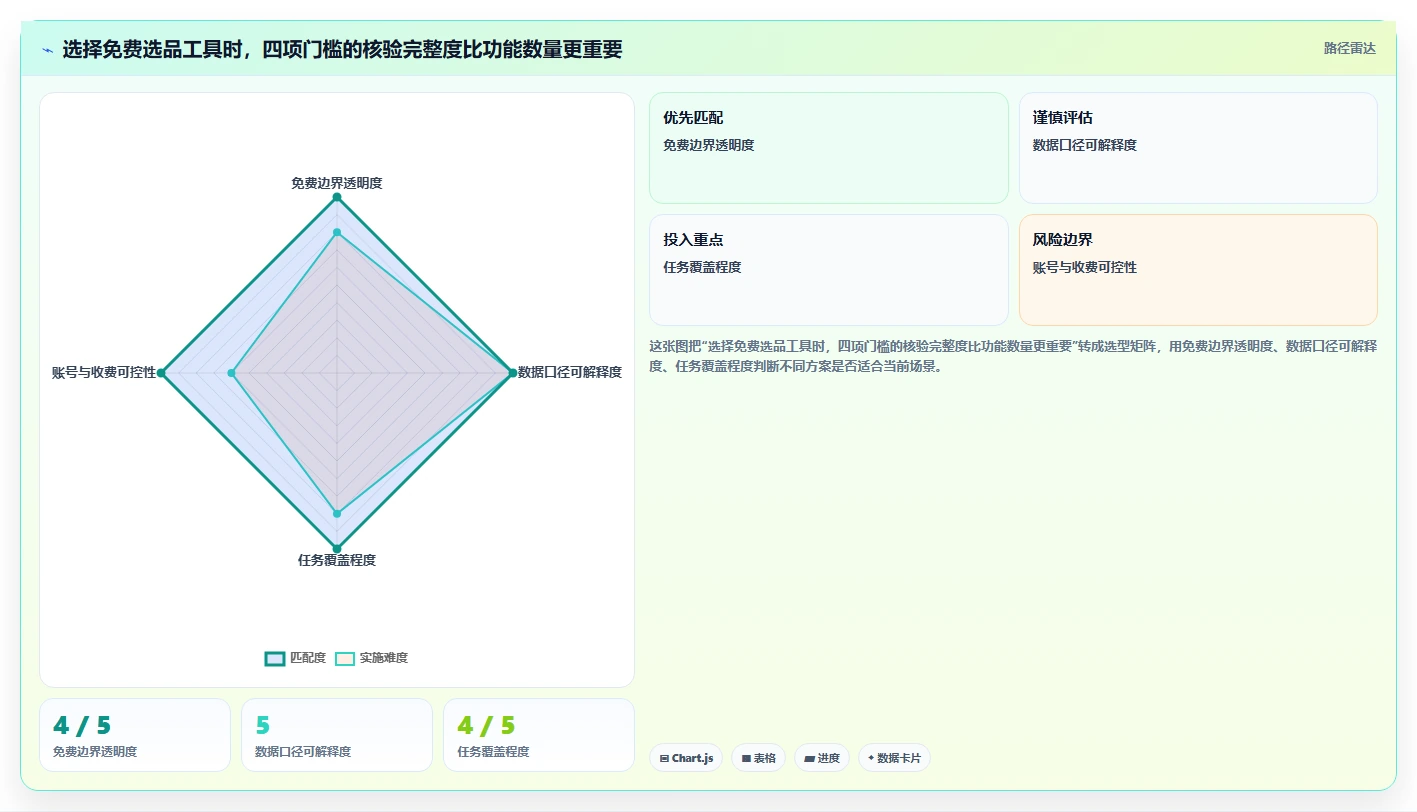Toggle the 匹配度 legend item
Image resolution: width=1417 pixels, height=812 pixels.
tap(296, 658)
